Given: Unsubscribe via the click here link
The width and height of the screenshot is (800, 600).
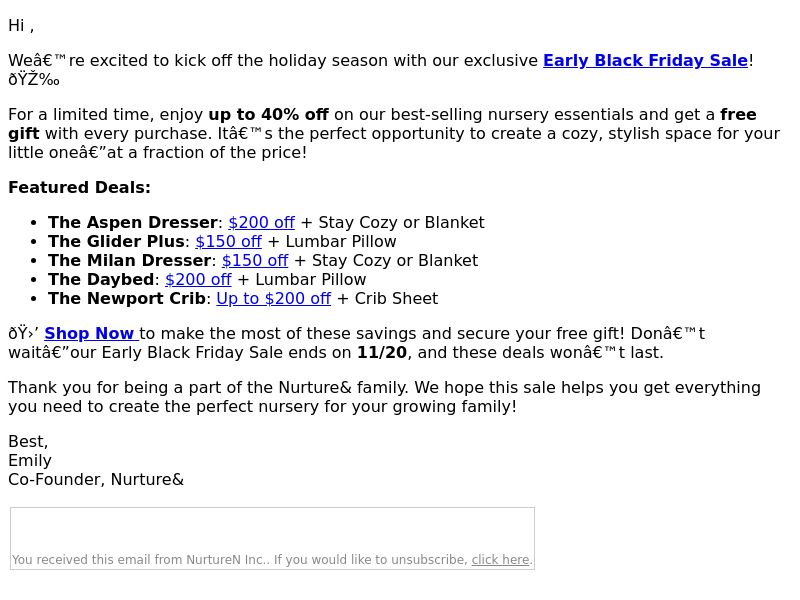Looking at the screenshot, I should point(500,560).
